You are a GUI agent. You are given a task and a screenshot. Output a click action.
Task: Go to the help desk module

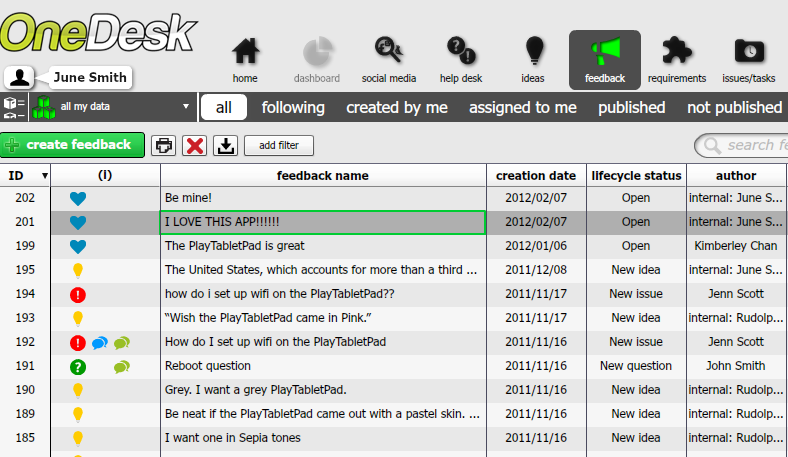(x=461, y=58)
